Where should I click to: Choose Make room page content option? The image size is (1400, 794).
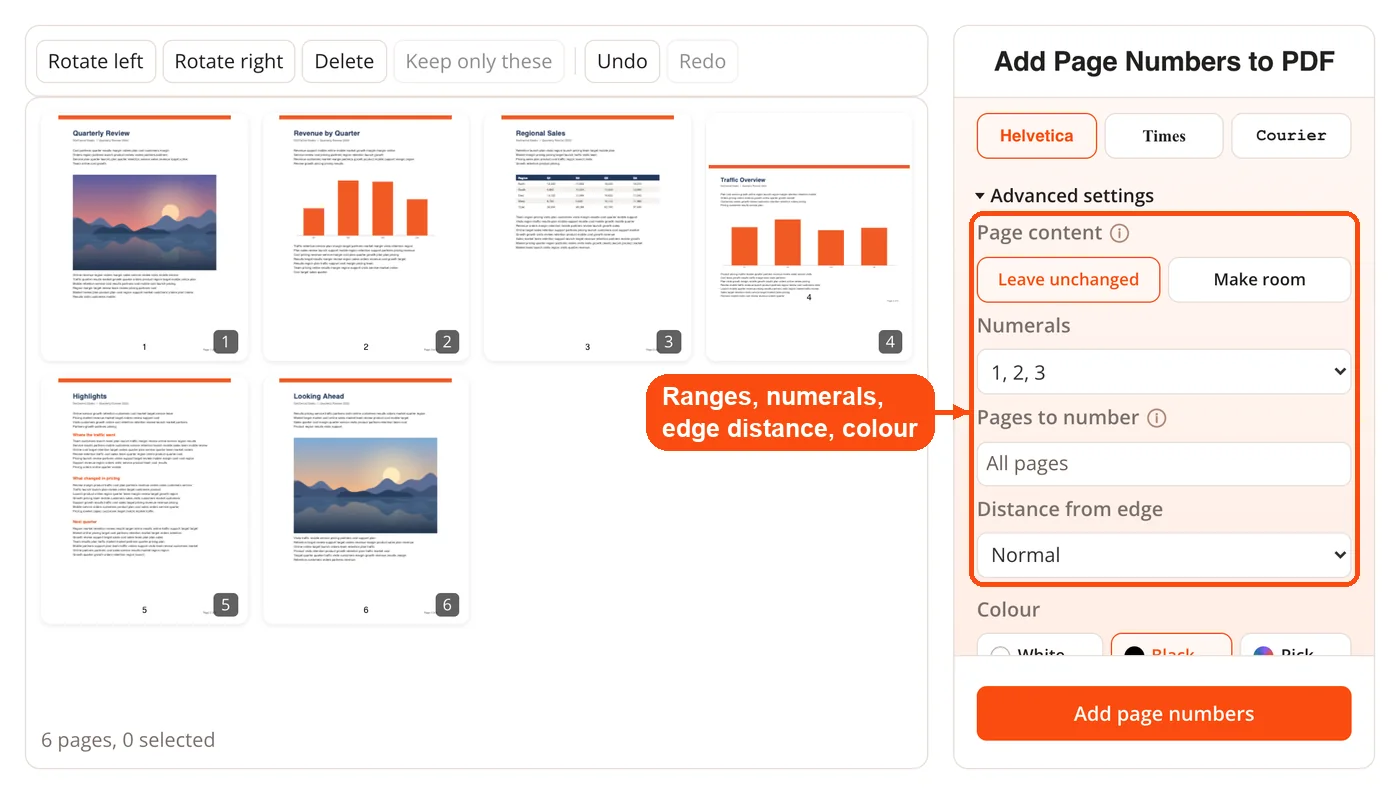(x=1259, y=280)
